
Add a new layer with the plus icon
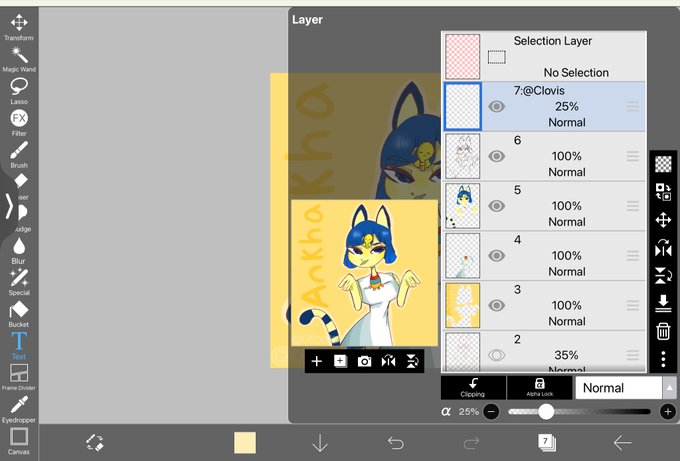[x=317, y=361]
